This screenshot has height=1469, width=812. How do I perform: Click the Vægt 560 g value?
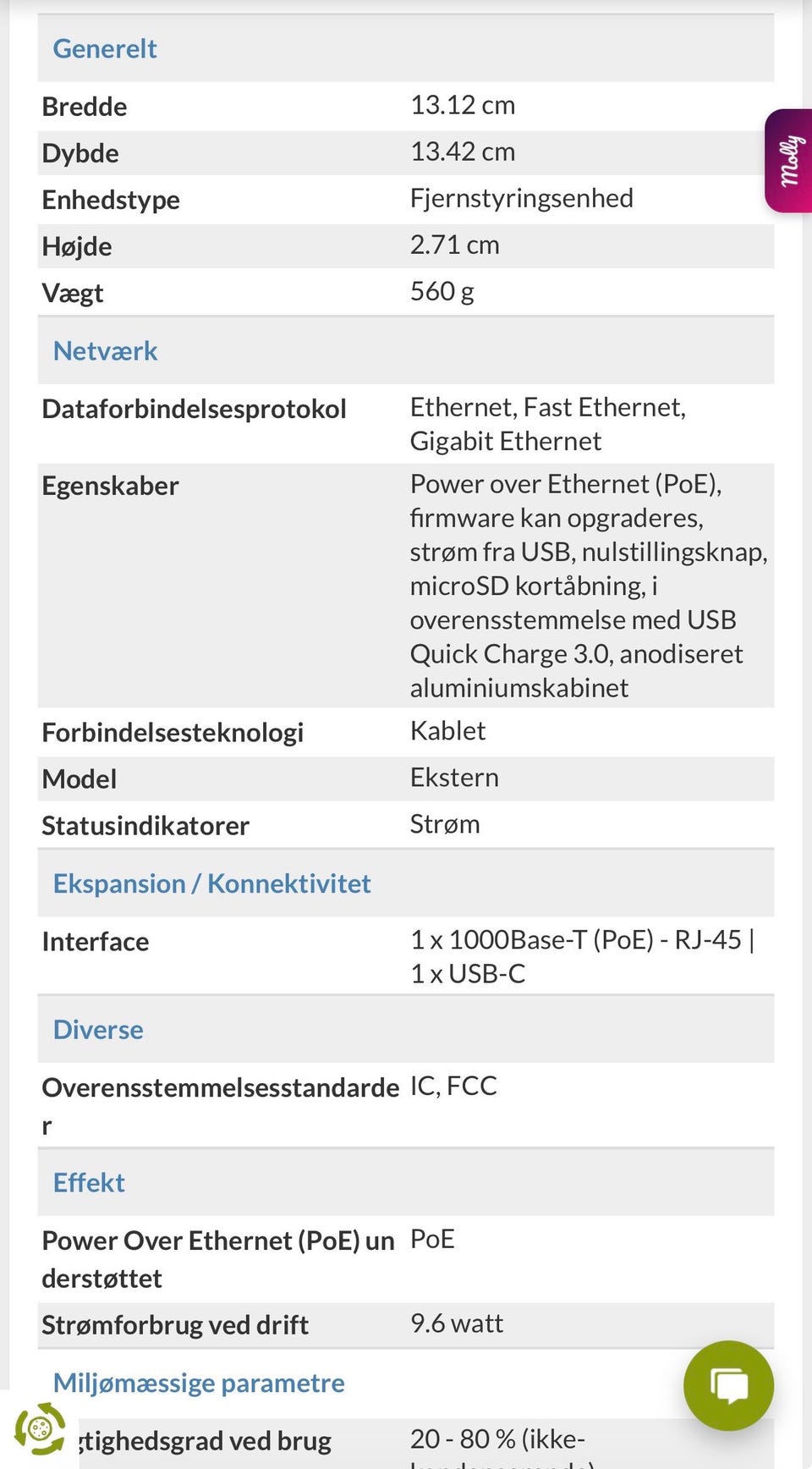tap(442, 291)
